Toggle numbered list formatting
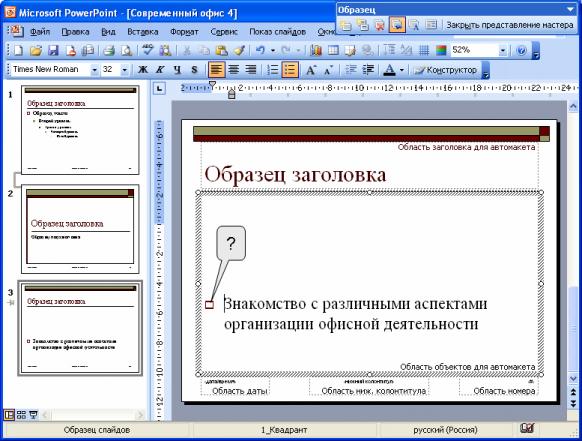Image resolution: width=582 pixels, height=441 pixels. point(272,70)
